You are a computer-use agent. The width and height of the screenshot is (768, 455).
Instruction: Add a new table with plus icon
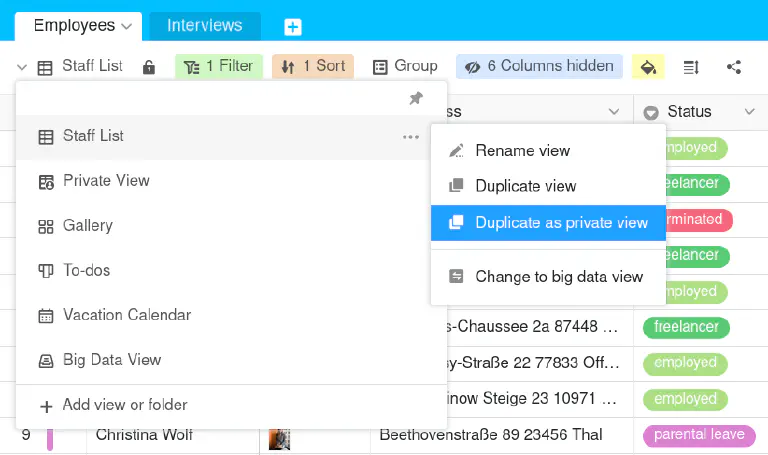(292, 27)
